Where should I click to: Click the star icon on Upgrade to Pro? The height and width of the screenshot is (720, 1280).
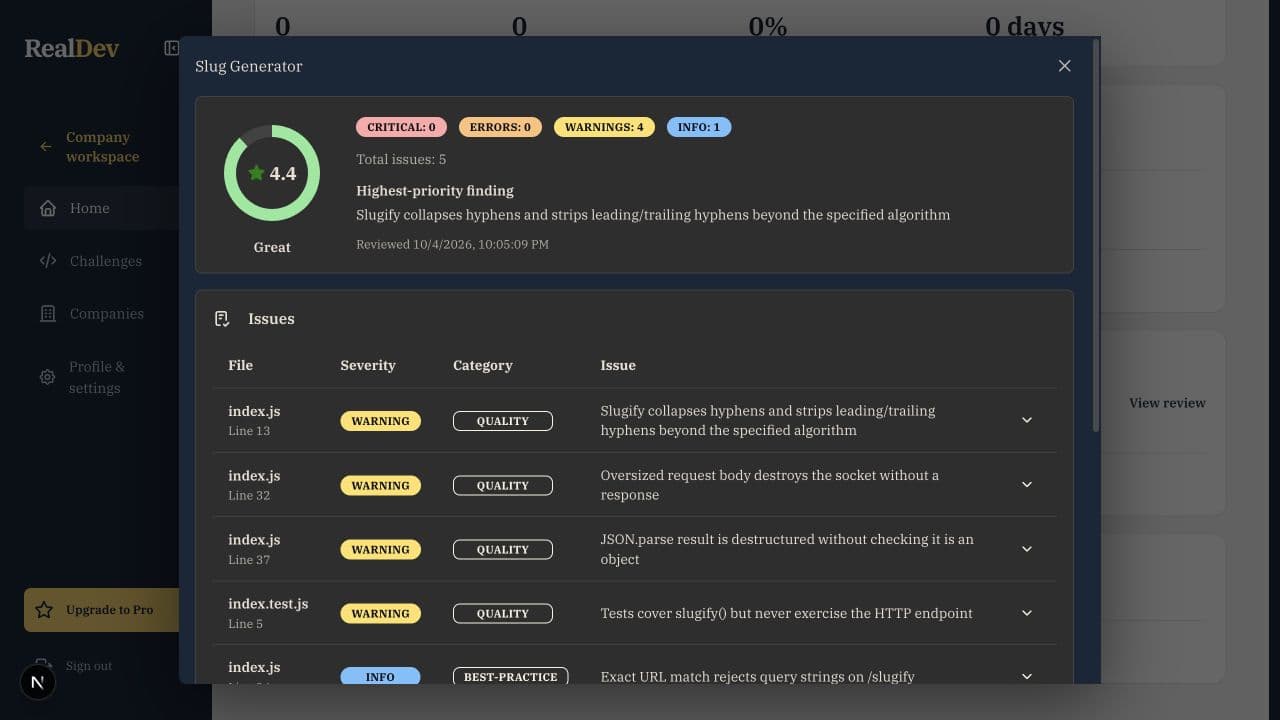coord(44,610)
